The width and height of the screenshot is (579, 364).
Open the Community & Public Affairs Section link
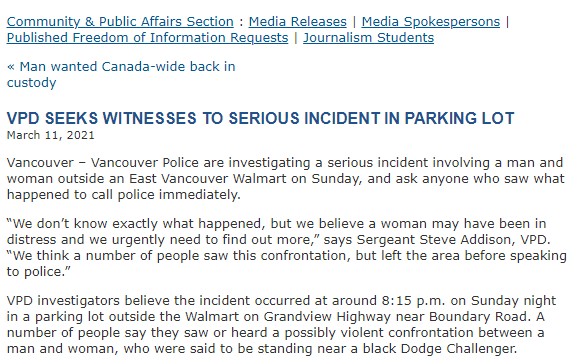[x=120, y=22]
